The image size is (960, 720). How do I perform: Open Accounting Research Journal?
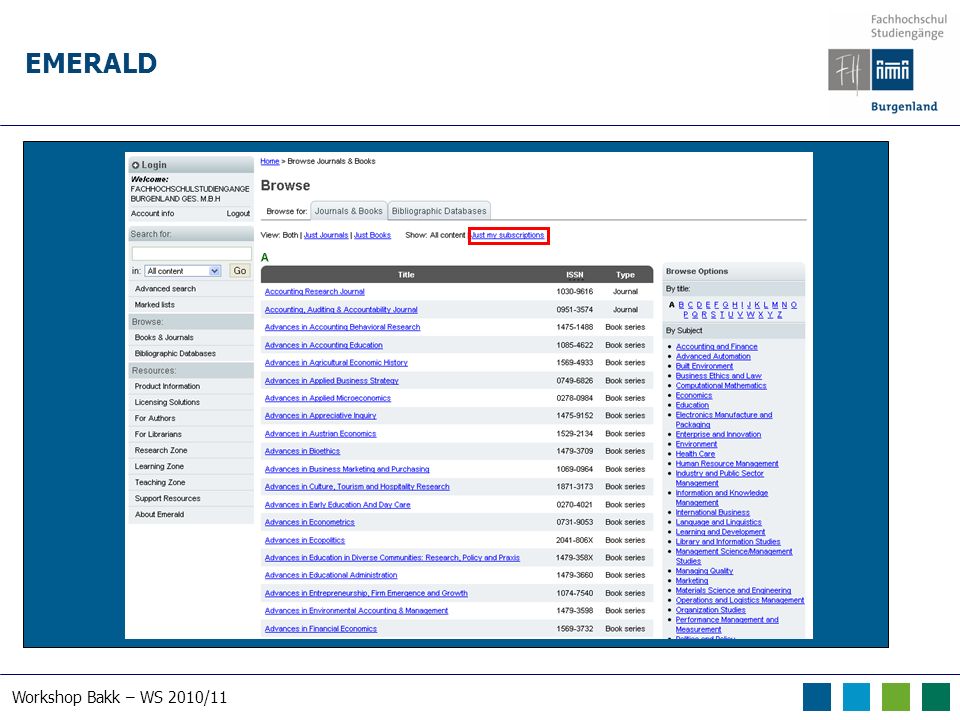coord(315,292)
